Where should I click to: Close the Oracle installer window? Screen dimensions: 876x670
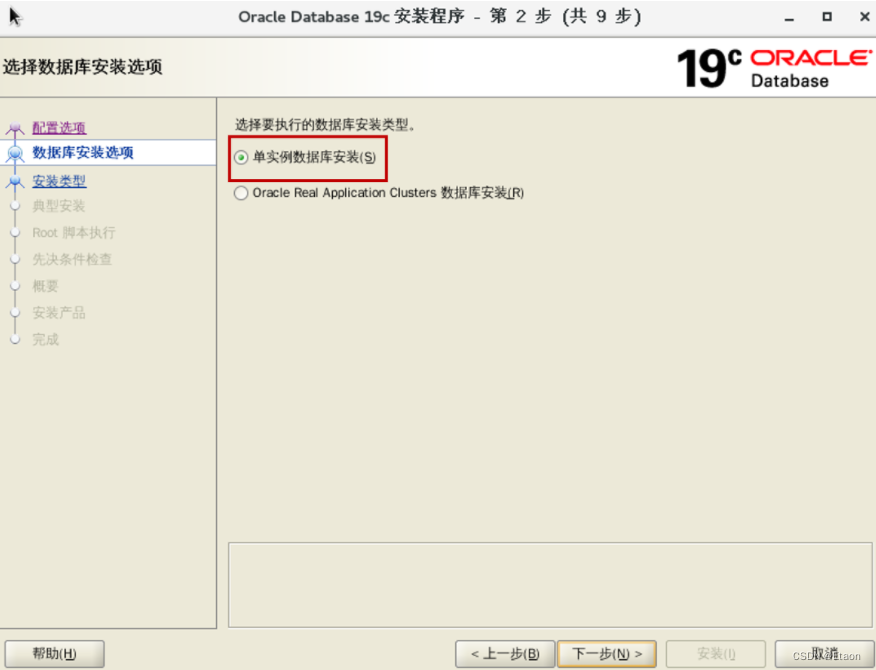(x=864, y=17)
